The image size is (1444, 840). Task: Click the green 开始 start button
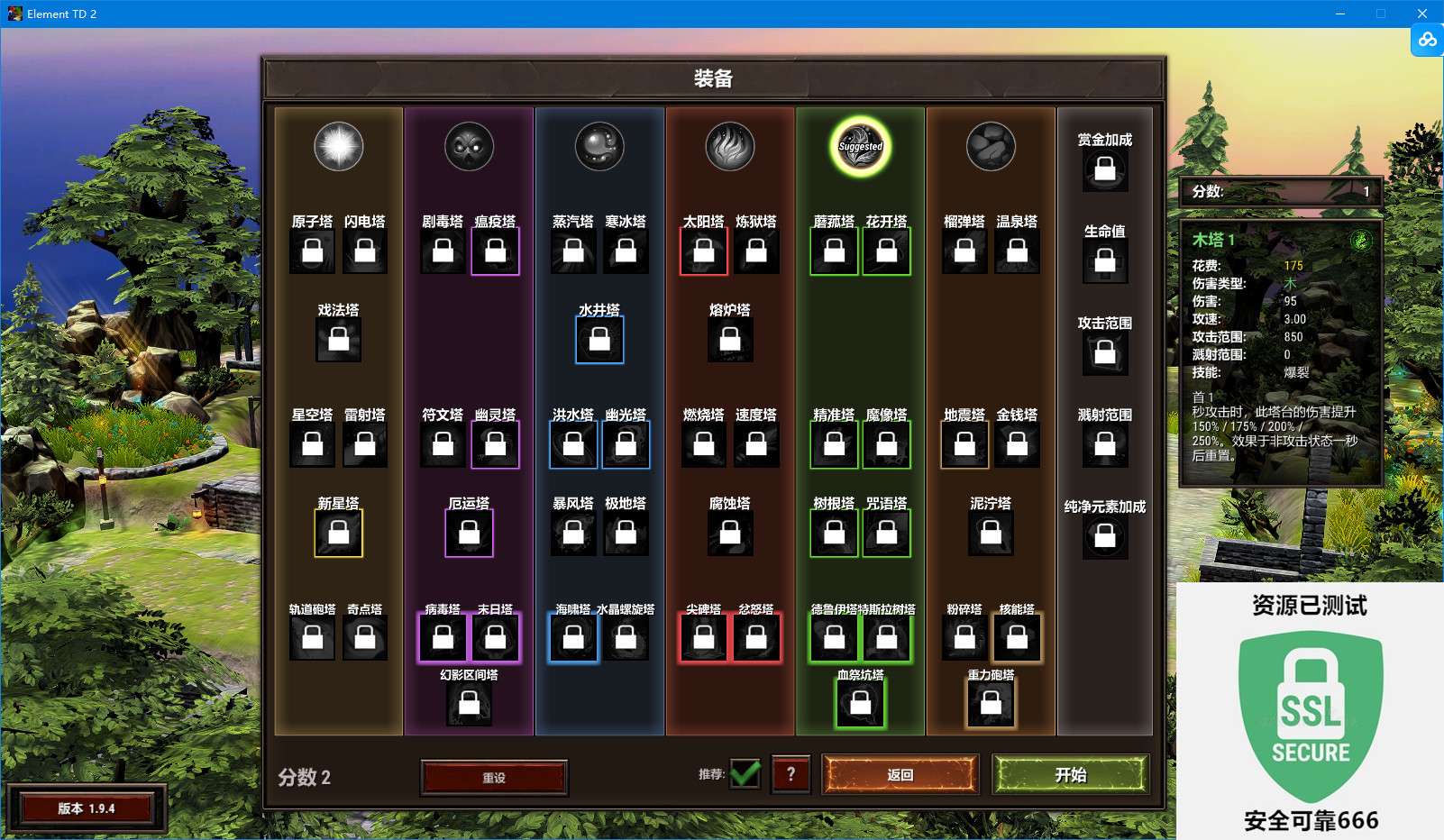1071,775
